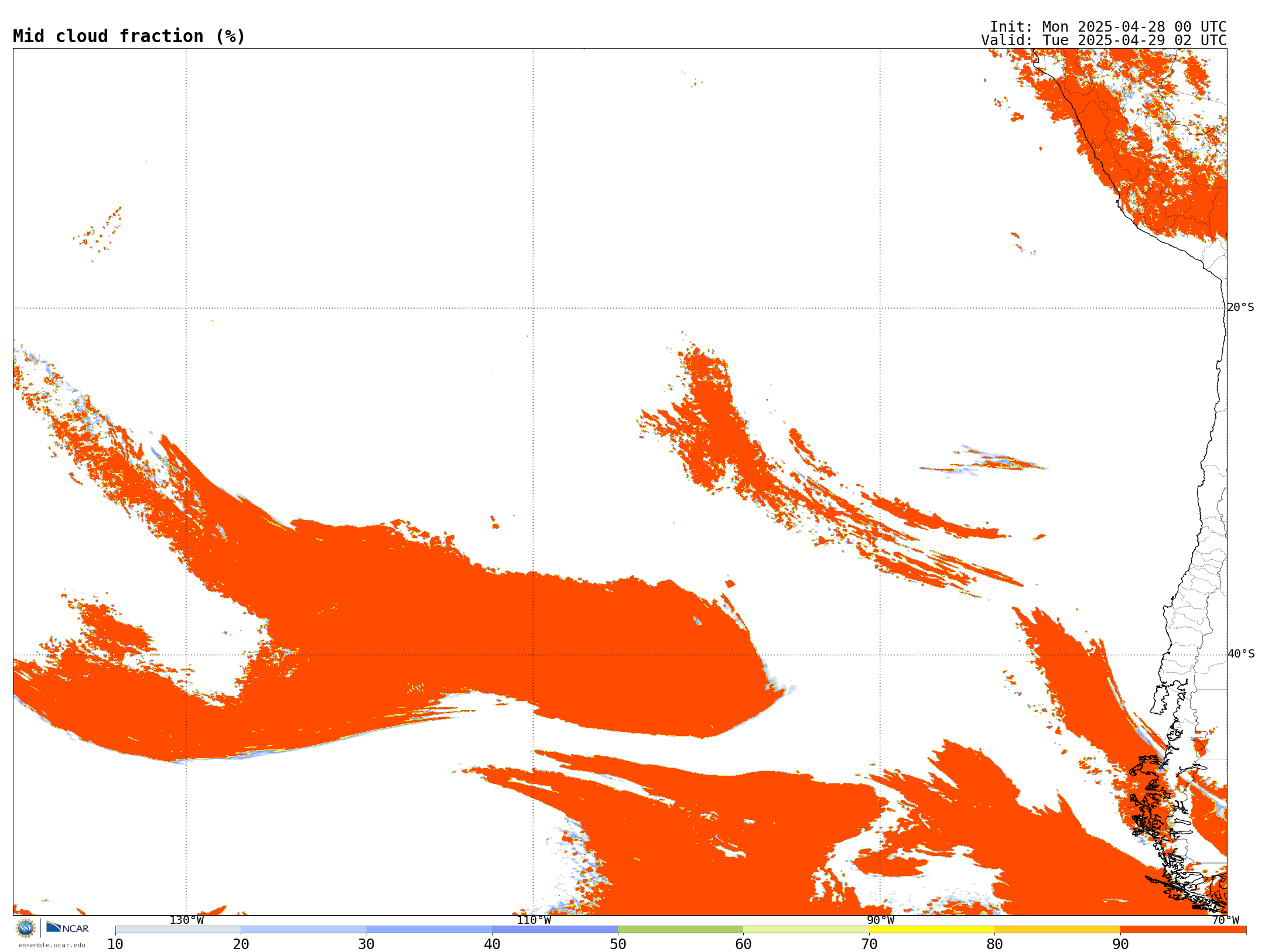Image resolution: width=1265 pixels, height=952 pixels.
Task: Click the colorbar tick label 10
Action: pos(115,944)
